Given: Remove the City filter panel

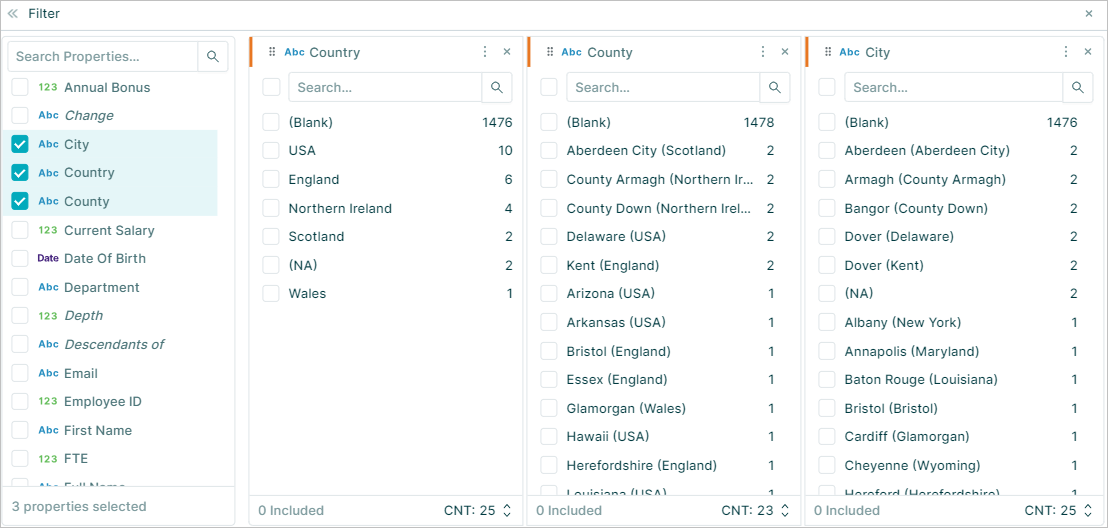Looking at the screenshot, I should 1088,52.
